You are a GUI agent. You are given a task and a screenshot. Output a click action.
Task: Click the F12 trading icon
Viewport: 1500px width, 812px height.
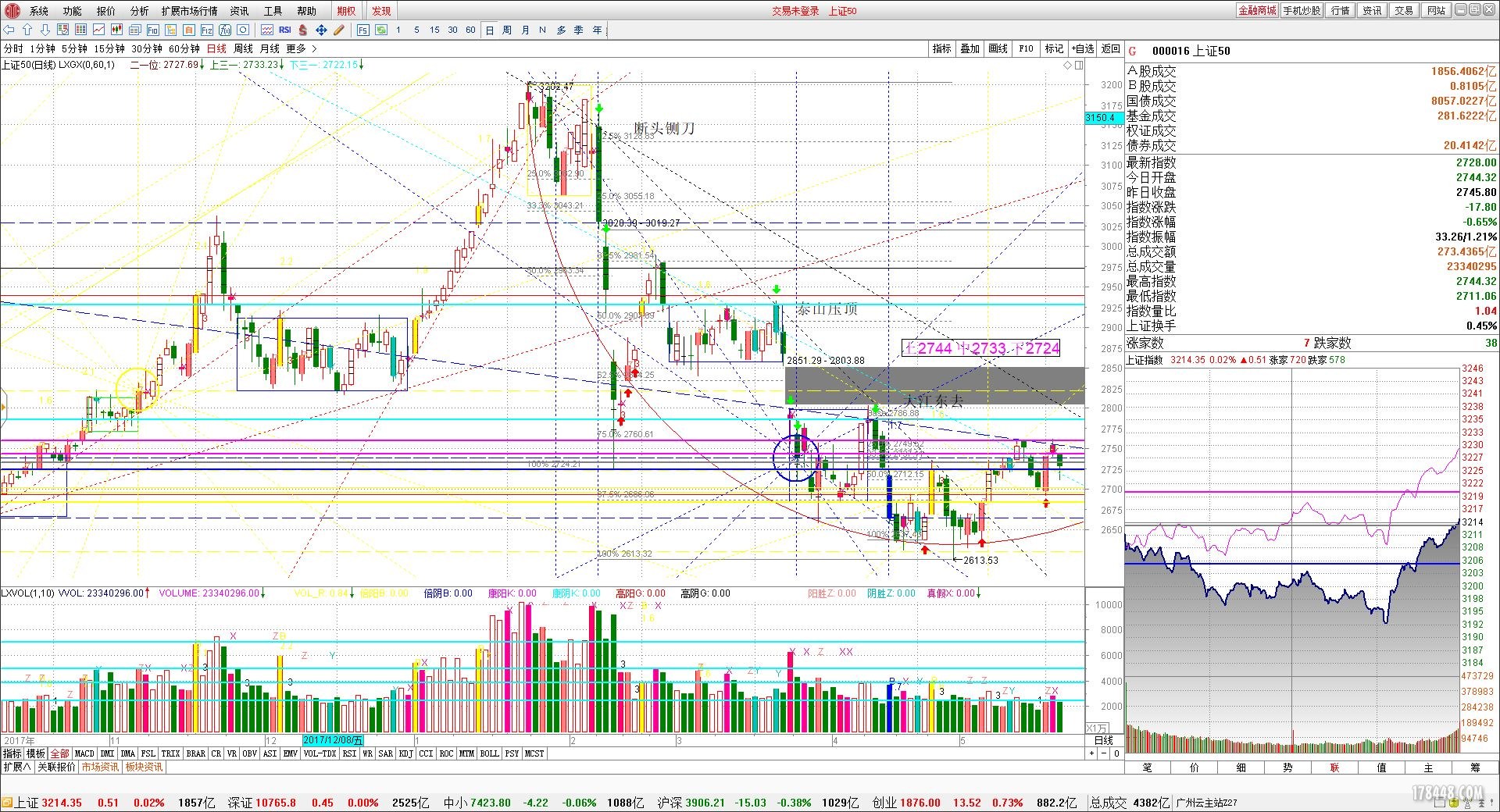tap(207, 30)
